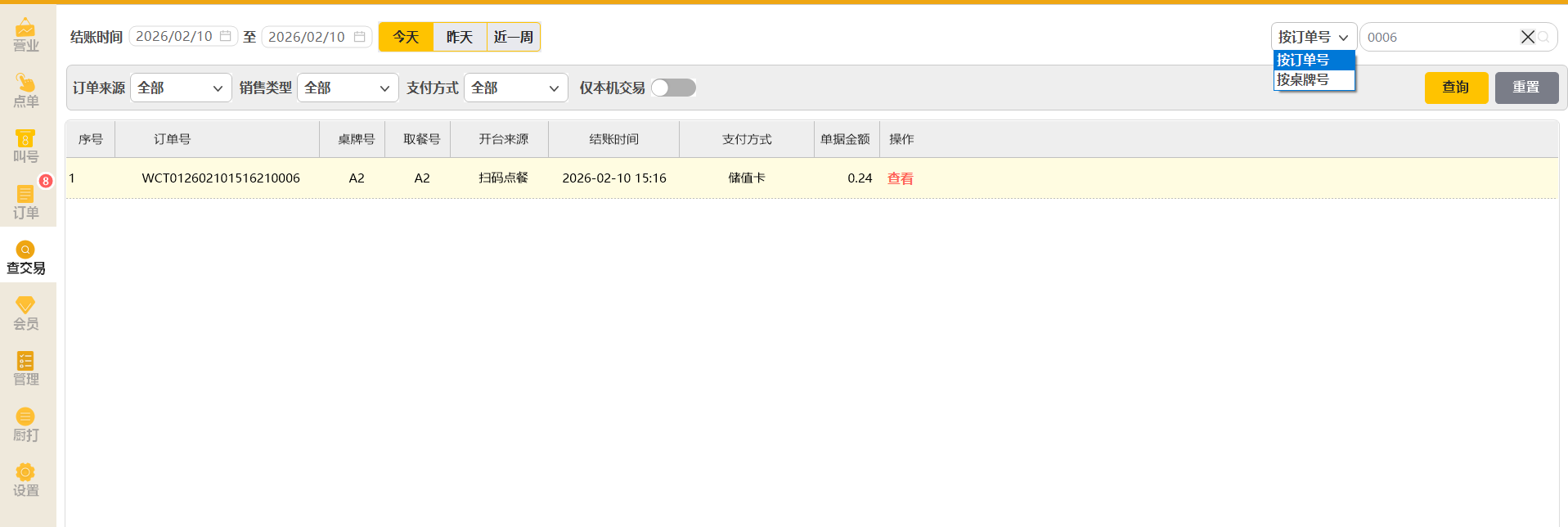The image size is (1568, 527).
Task: Open the 支付方式 dropdown
Action: [x=515, y=88]
